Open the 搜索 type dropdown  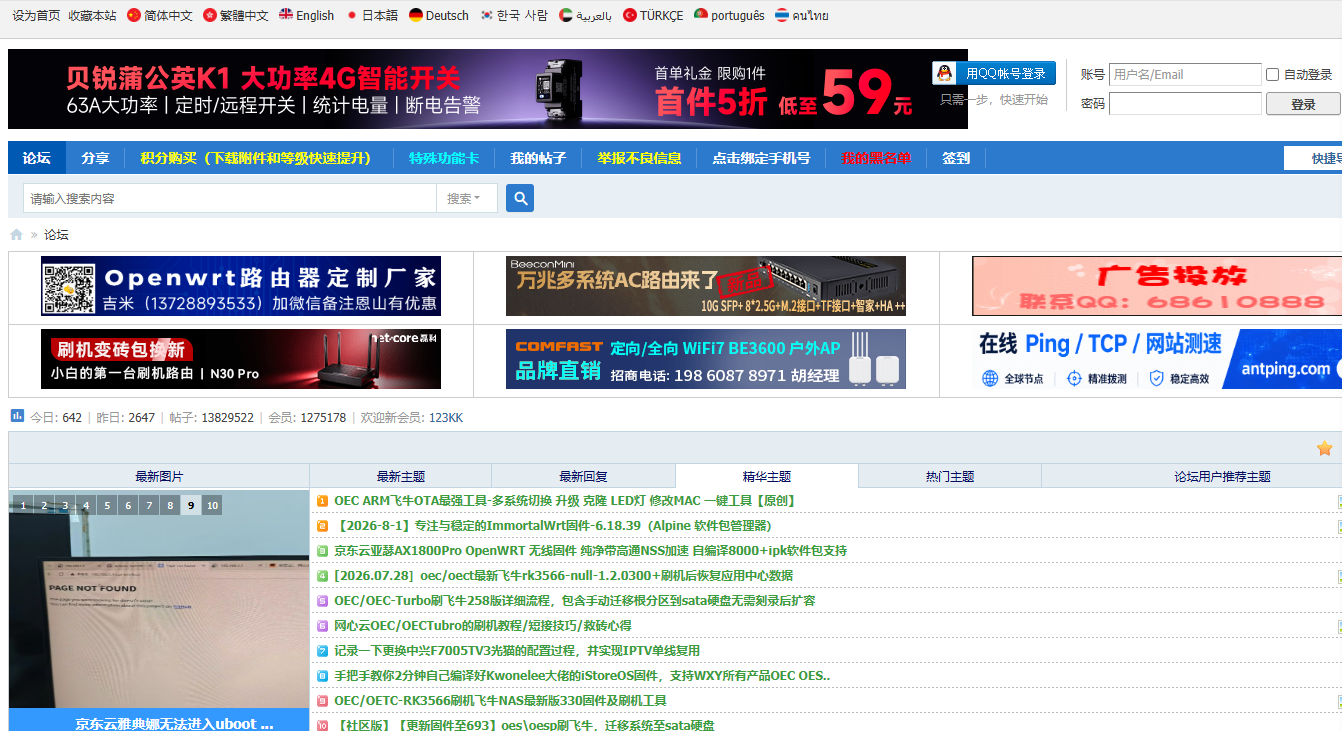click(465, 198)
